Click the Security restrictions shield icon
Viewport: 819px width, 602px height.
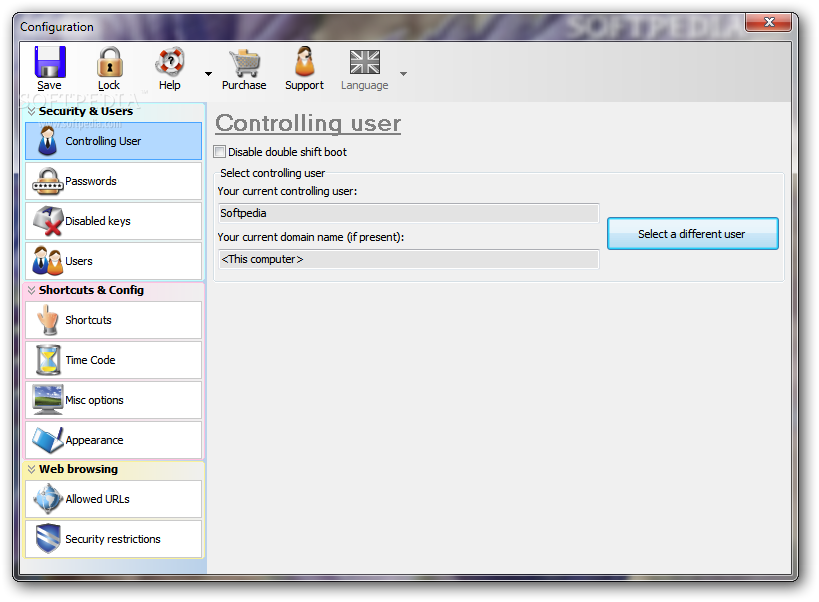(x=48, y=539)
